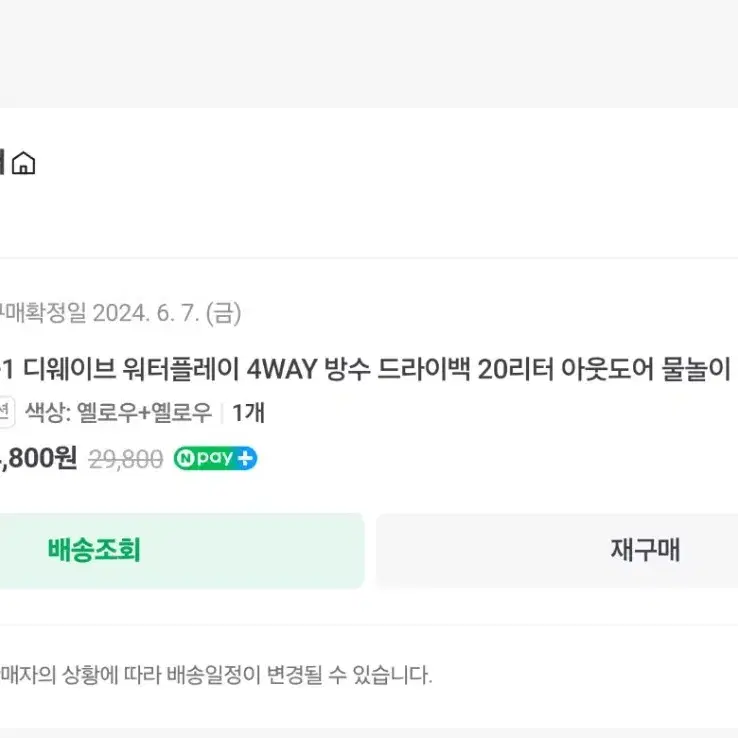The width and height of the screenshot is (738, 738).
Task: Click the 드라이백 20리터 part of title
Action: pyautogui.click(x=465, y=369)
